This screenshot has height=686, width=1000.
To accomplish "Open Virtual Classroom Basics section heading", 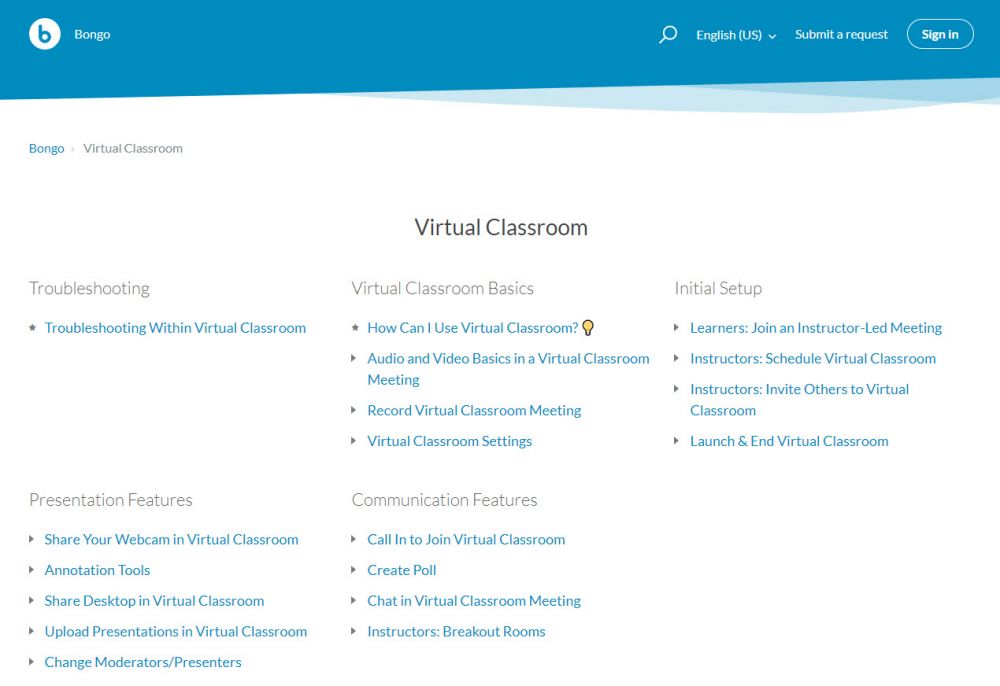I will (x=442, y=288).
